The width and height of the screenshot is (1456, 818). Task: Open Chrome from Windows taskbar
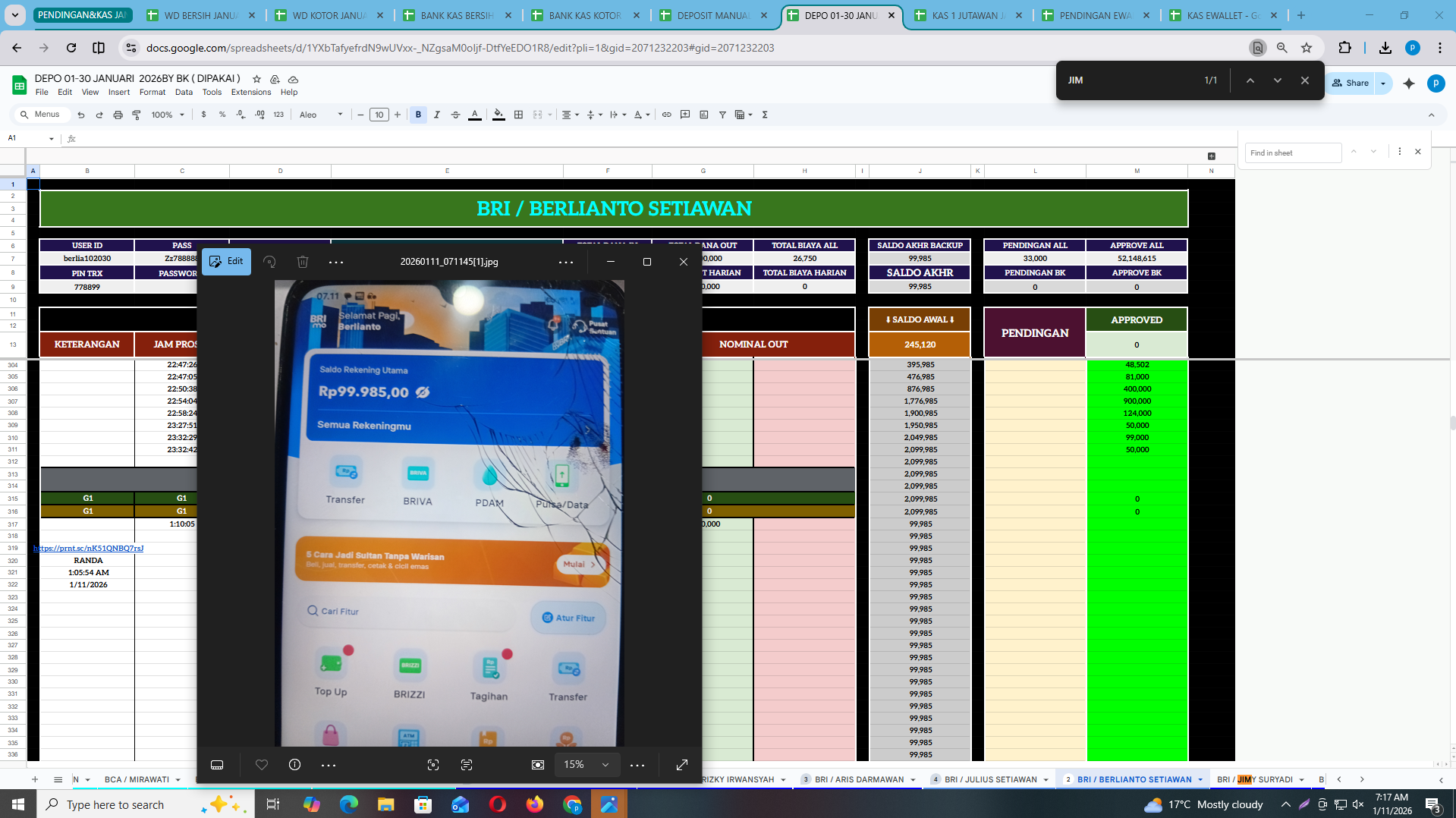(572, 804)
